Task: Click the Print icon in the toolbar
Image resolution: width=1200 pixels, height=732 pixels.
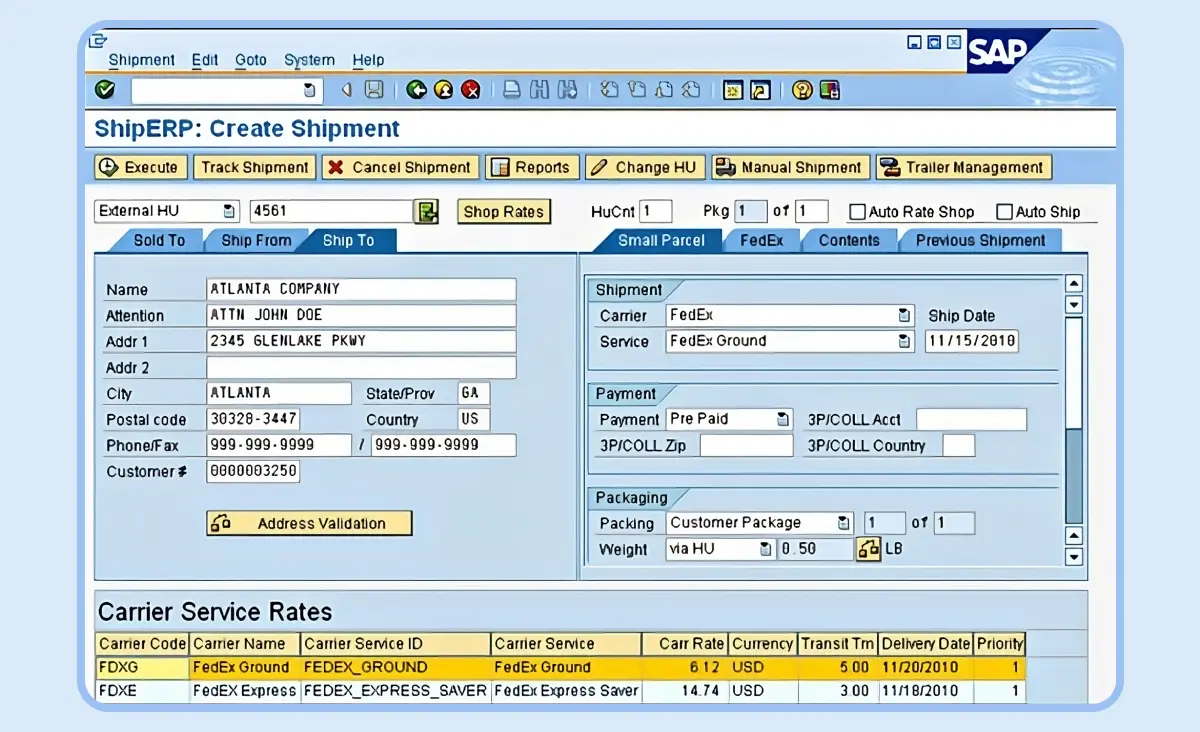Action: point(512,90)
